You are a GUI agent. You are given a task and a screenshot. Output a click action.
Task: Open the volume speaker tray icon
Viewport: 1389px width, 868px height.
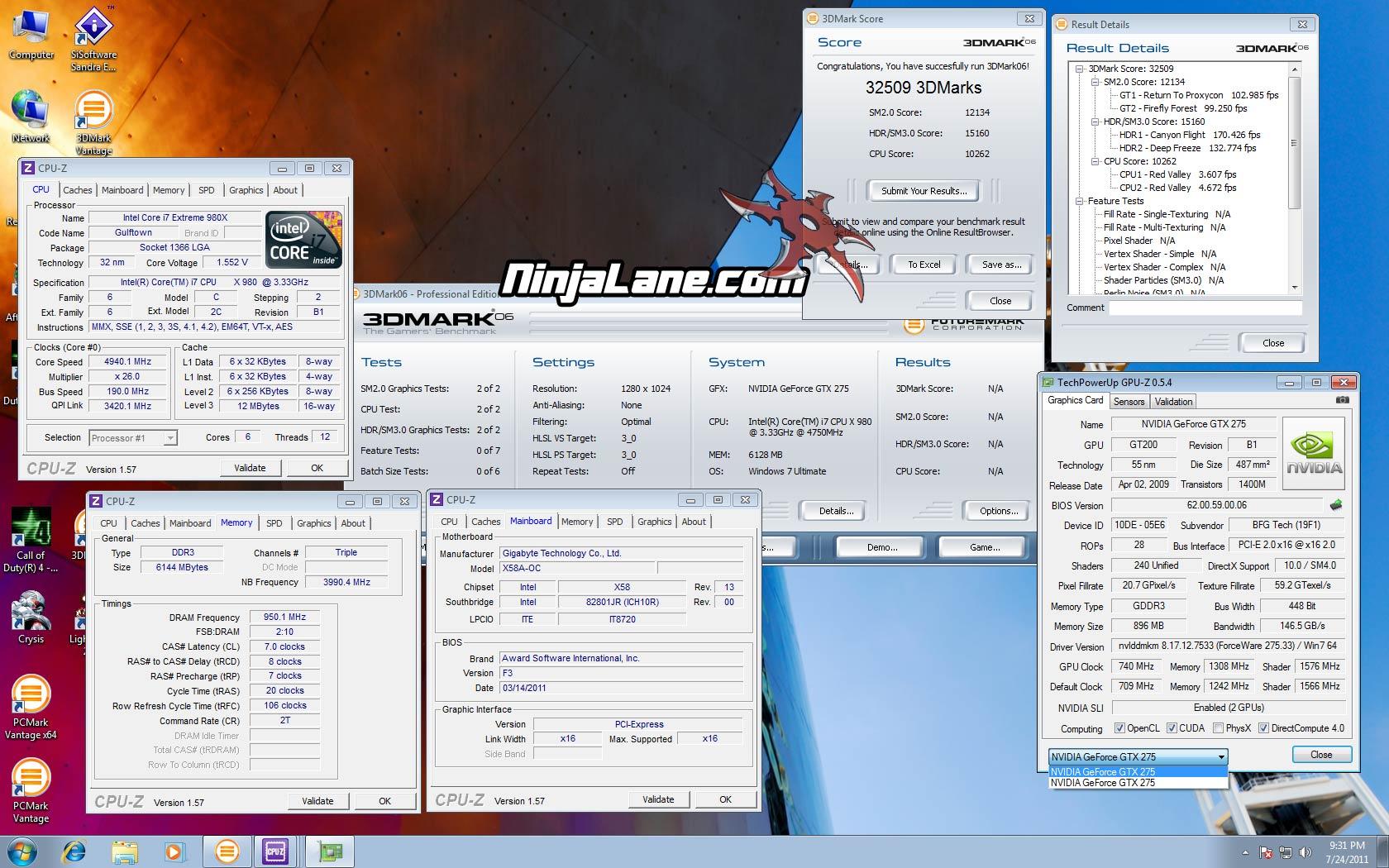(x=1305, y=852)
